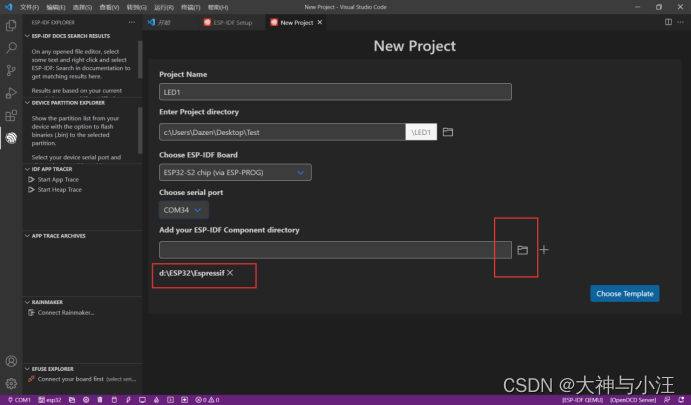The image size is (691, 405).
Task: Open the Explorer view in activity bar
Action: coord(11,26)
